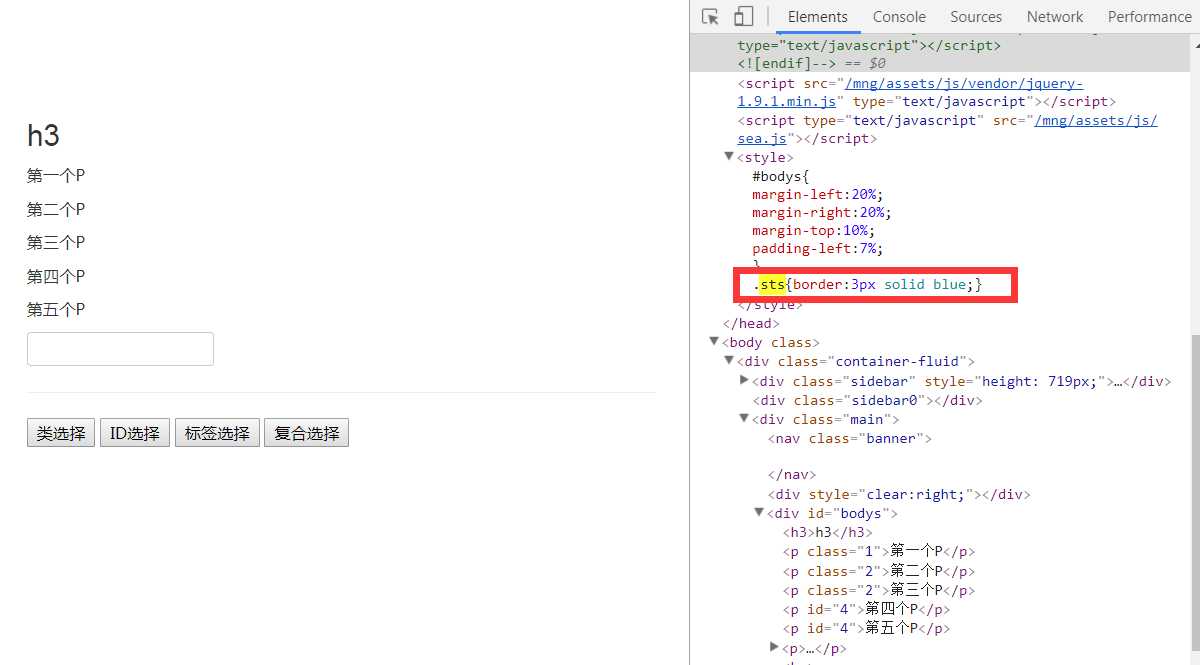Click the 第二个P paragraph on page

coord(56,209)
